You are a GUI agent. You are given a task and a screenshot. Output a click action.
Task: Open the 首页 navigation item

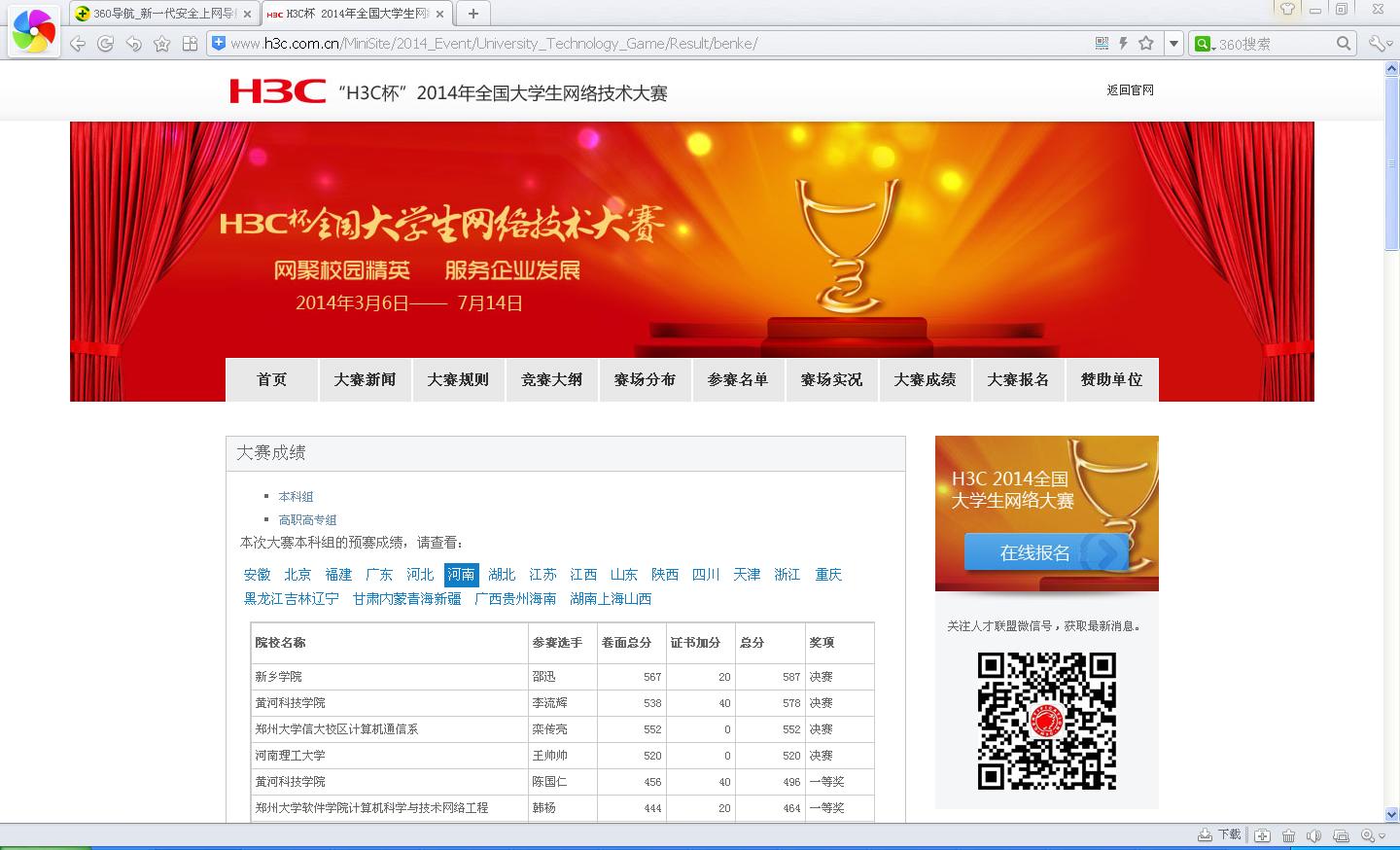point(271,379)
